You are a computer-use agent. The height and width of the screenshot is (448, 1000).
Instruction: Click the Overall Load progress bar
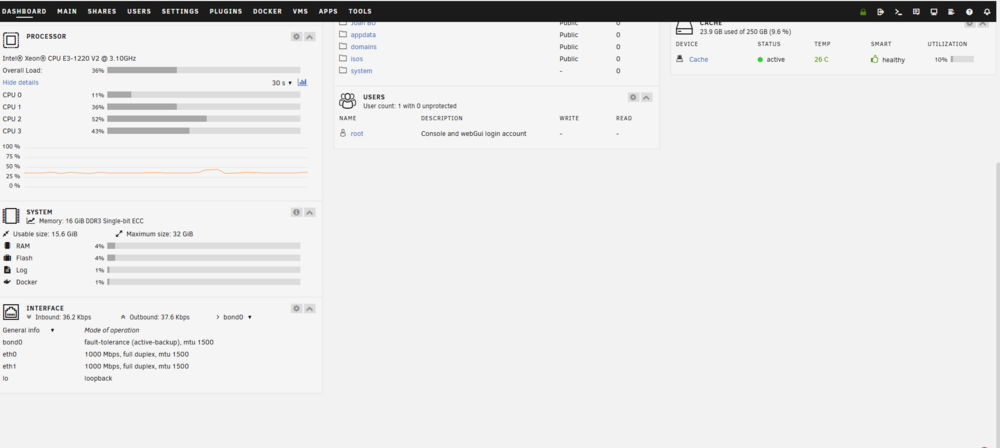coord(203,70)
